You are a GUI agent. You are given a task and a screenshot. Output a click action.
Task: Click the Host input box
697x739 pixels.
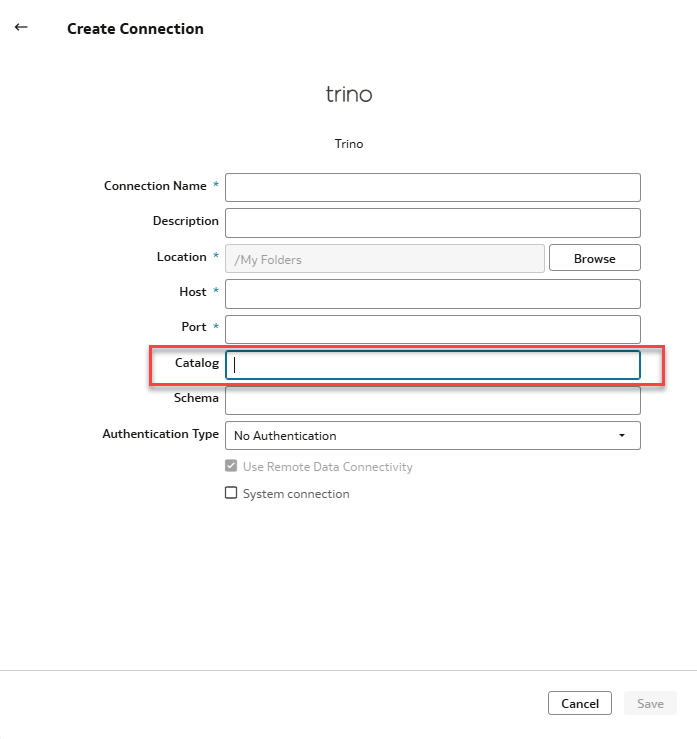click(x=433, y=294)
